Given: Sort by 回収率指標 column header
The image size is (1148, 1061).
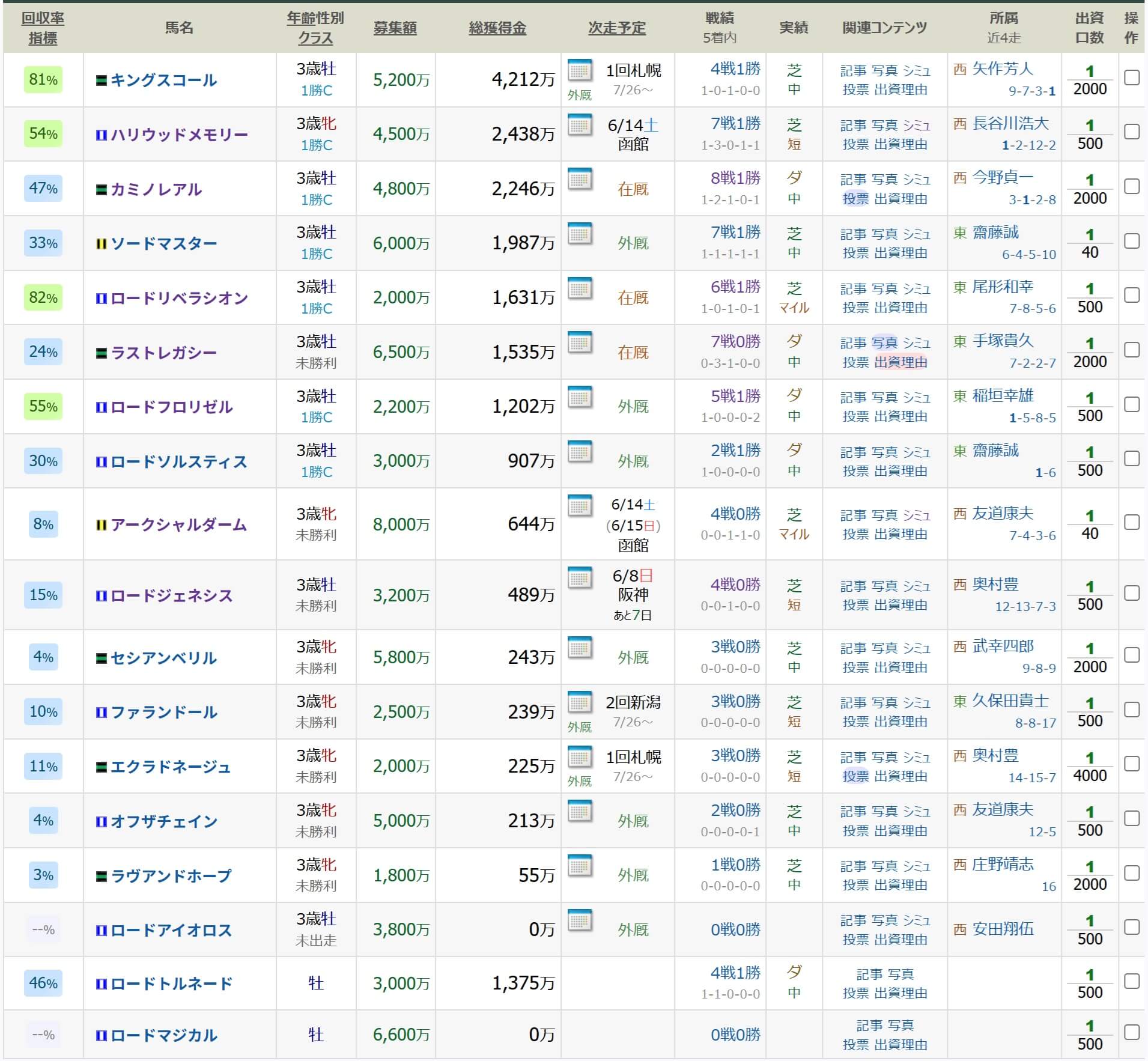Looking at the screenshot, I should coord(43,28).
